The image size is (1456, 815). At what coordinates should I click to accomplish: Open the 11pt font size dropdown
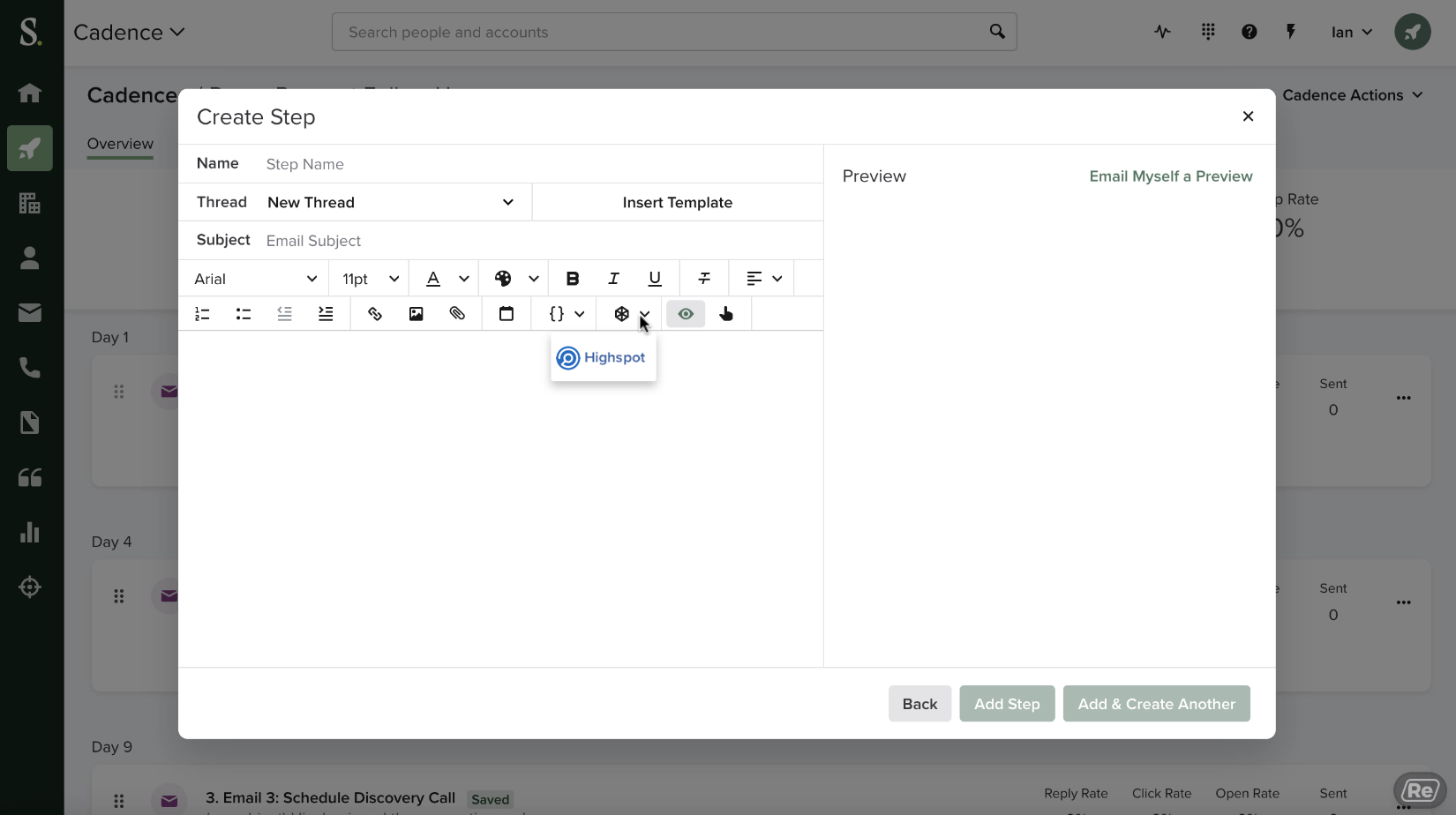[x=370, y=279]
